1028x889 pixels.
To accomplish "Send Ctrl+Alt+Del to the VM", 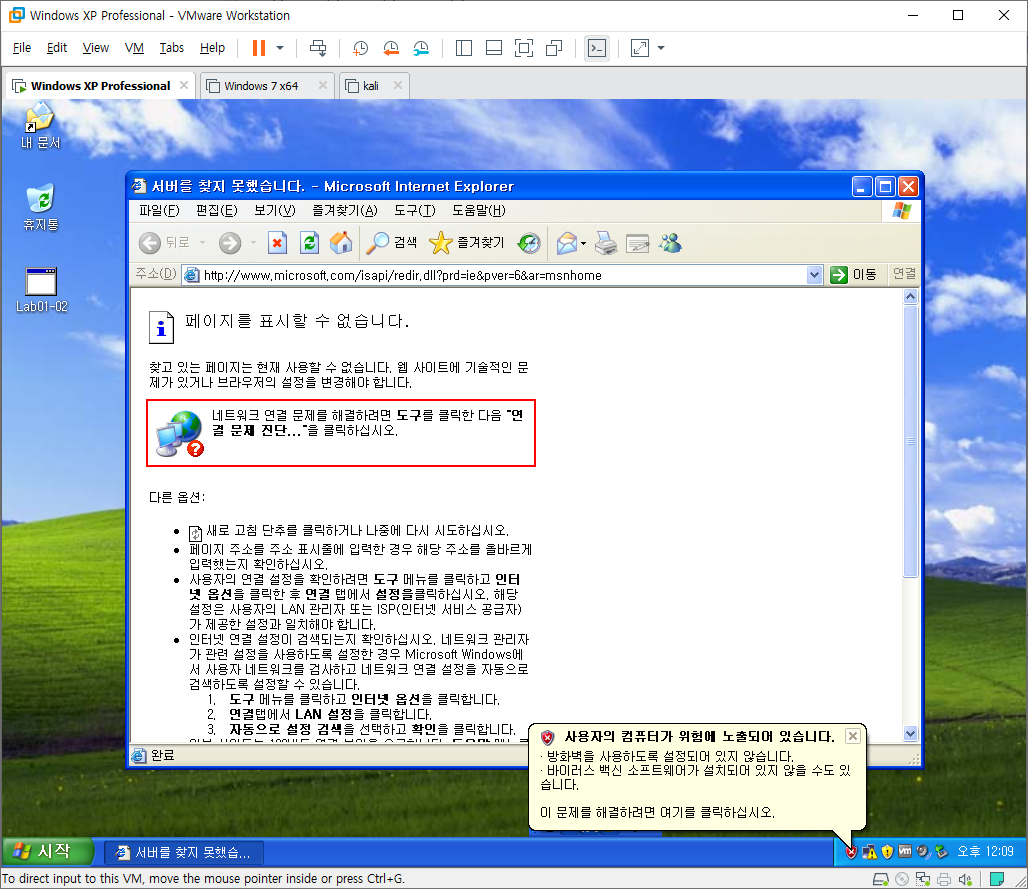I will 318,48.
